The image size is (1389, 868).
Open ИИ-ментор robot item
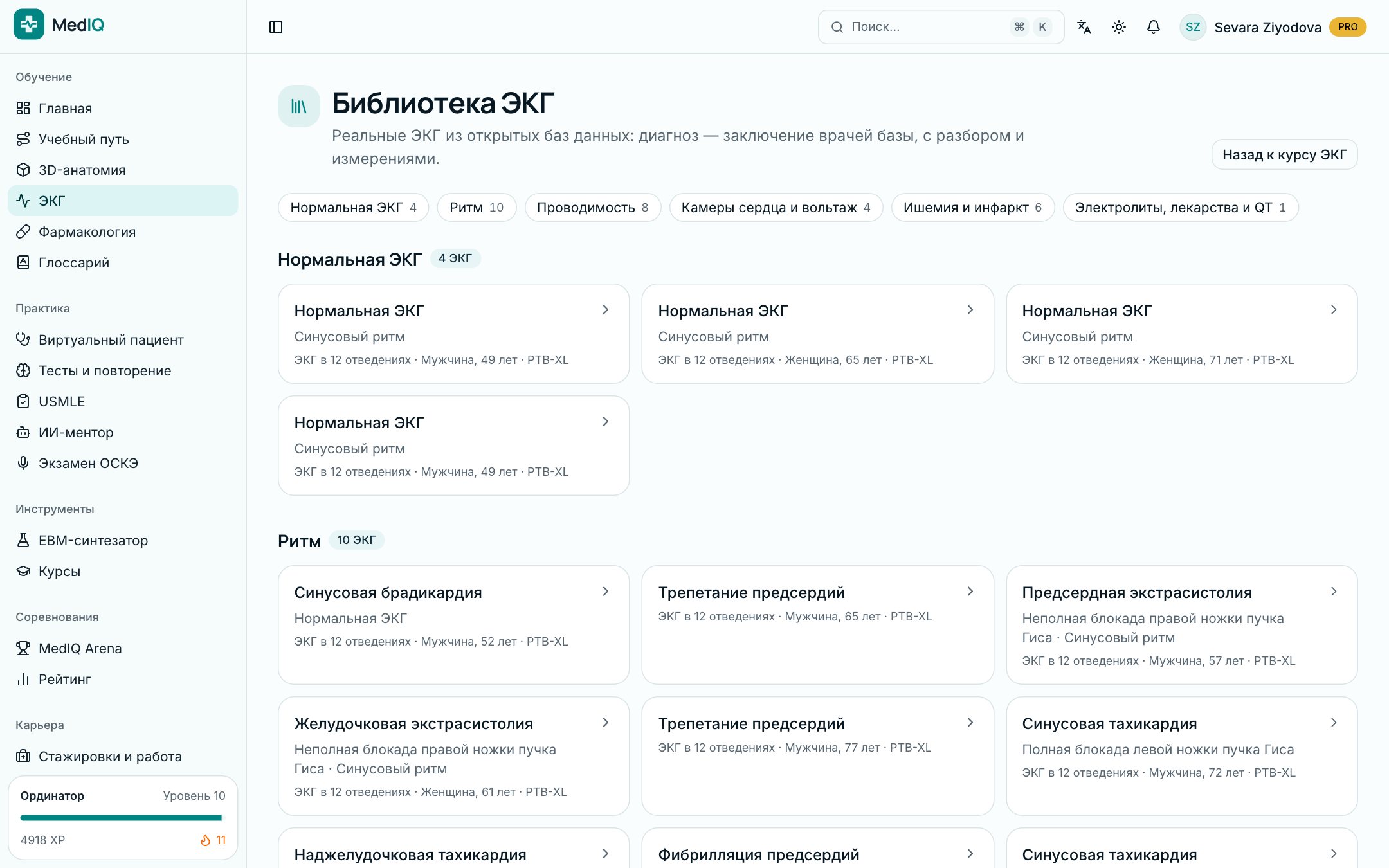[123, 432]
